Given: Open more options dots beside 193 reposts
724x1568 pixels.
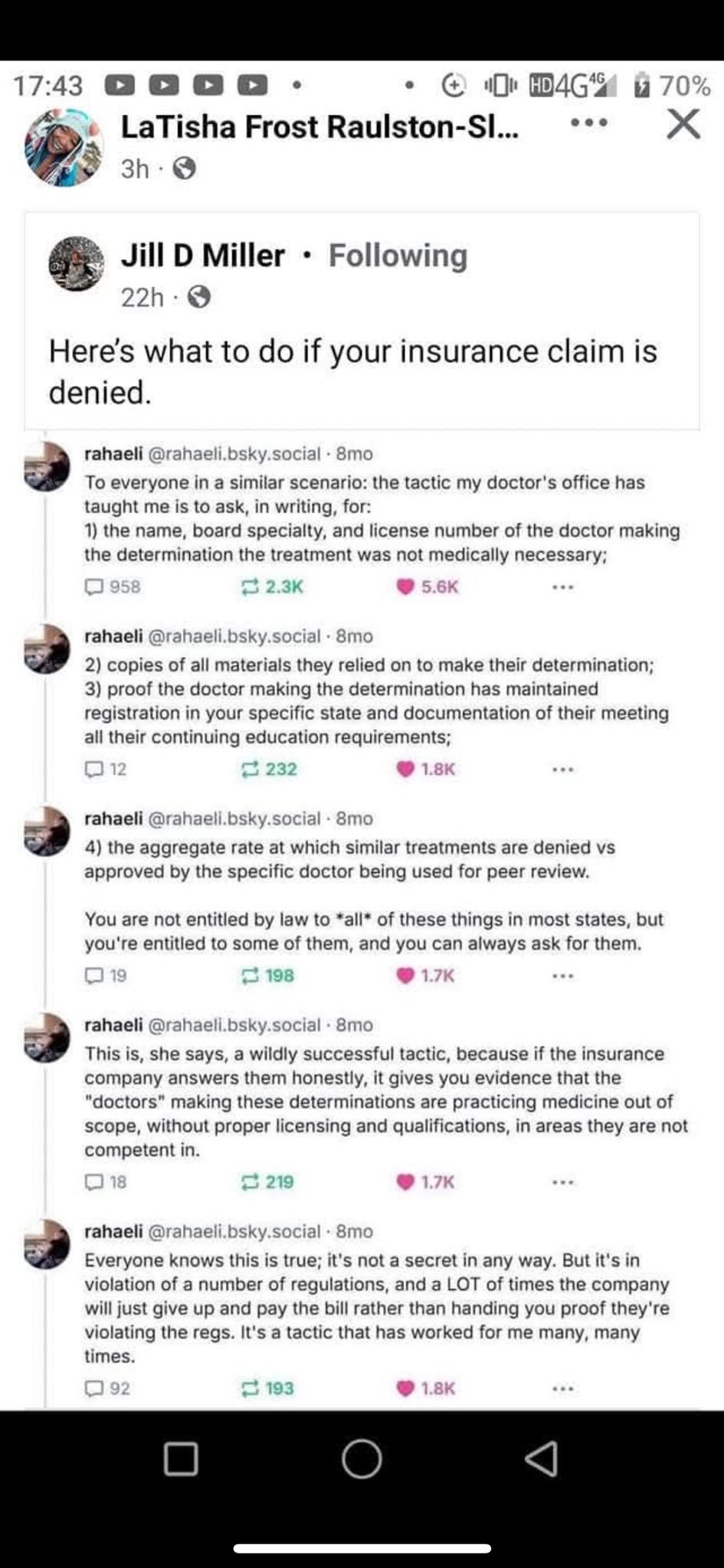Looking at the screenshot, I should point(562,1389).
